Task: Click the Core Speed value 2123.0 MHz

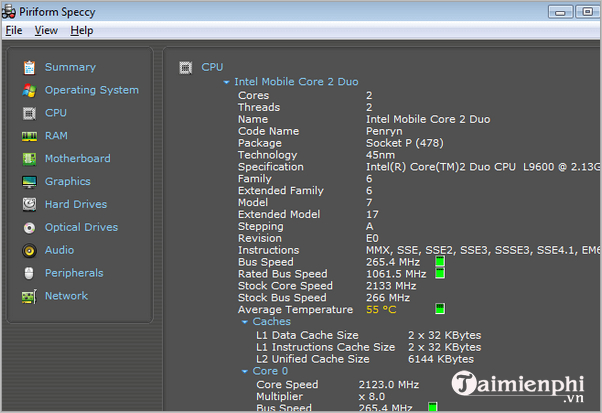Action: point(389,385)
